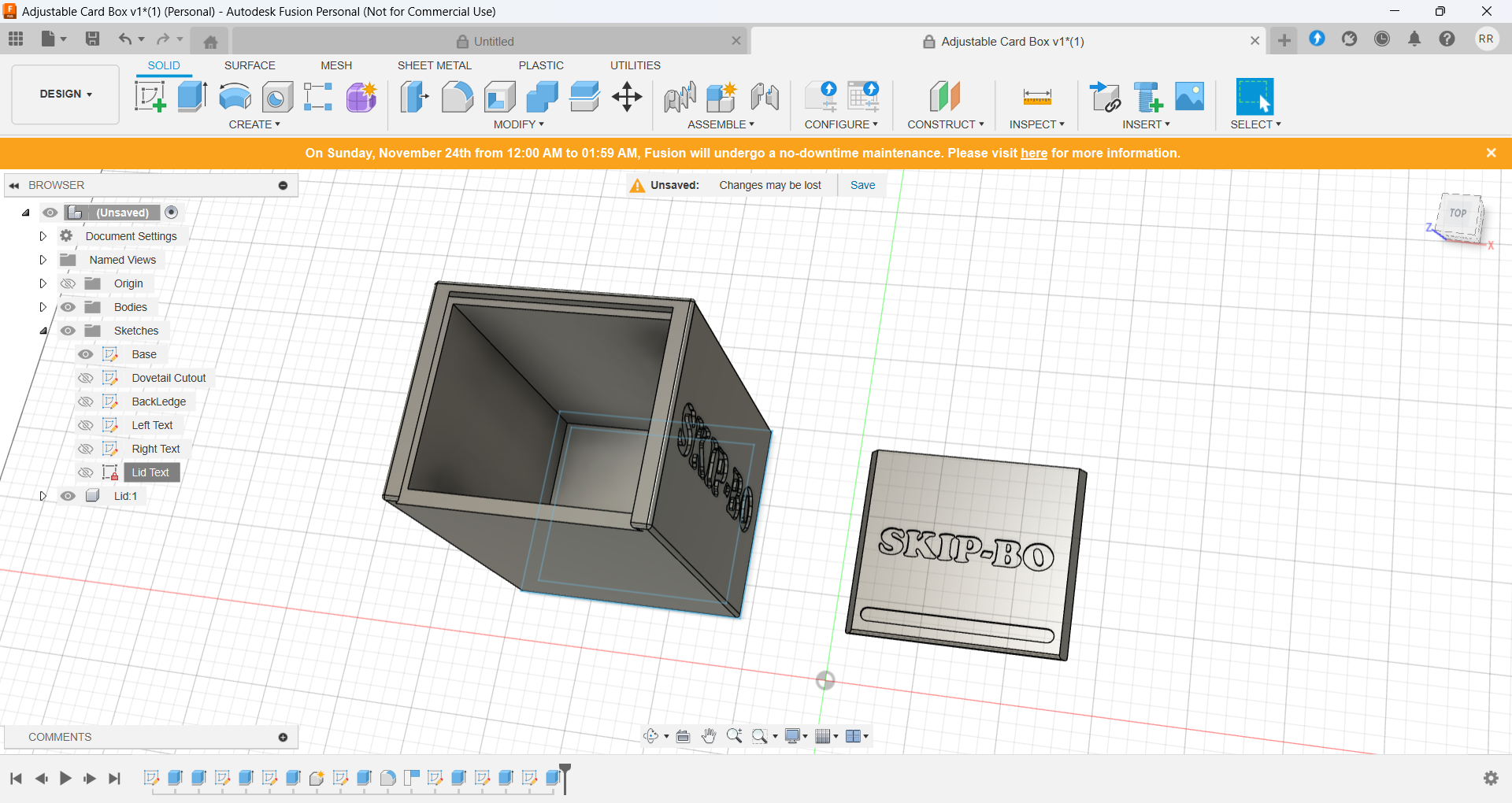
Task: Click the Save link in unsaved notice
Action: tap(862, 185)
